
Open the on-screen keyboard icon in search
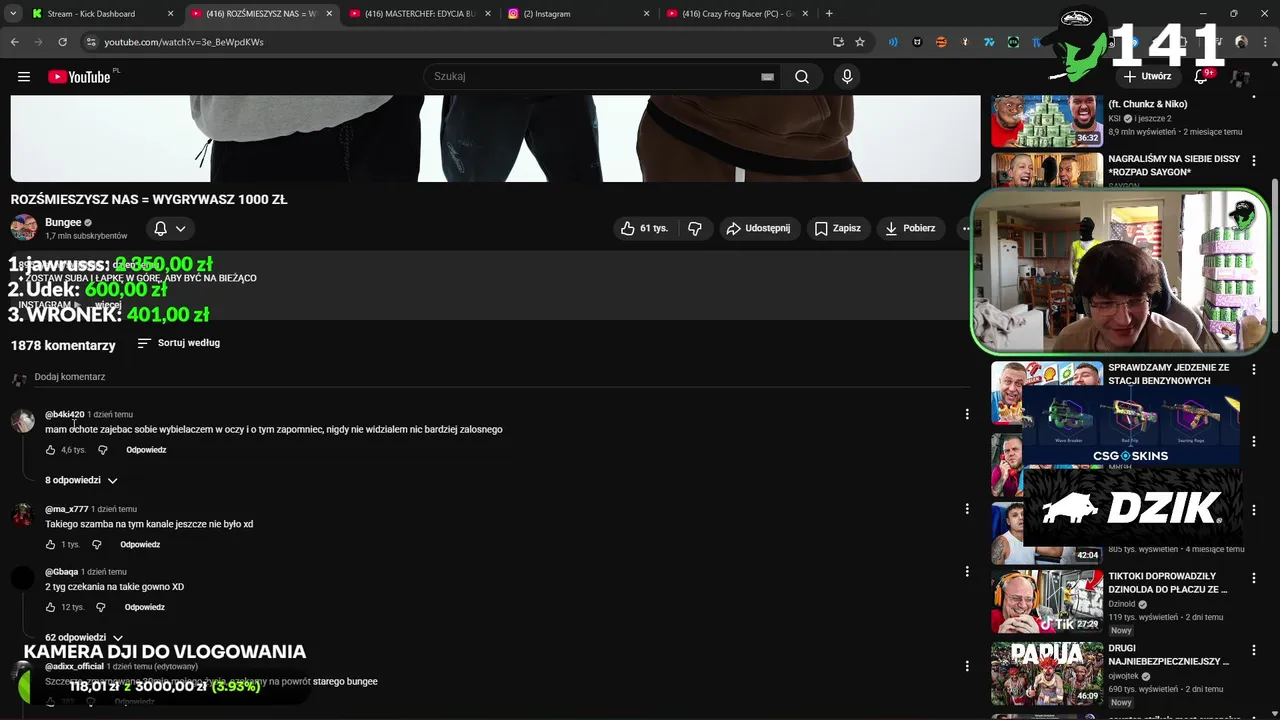[x=767, y=77]
